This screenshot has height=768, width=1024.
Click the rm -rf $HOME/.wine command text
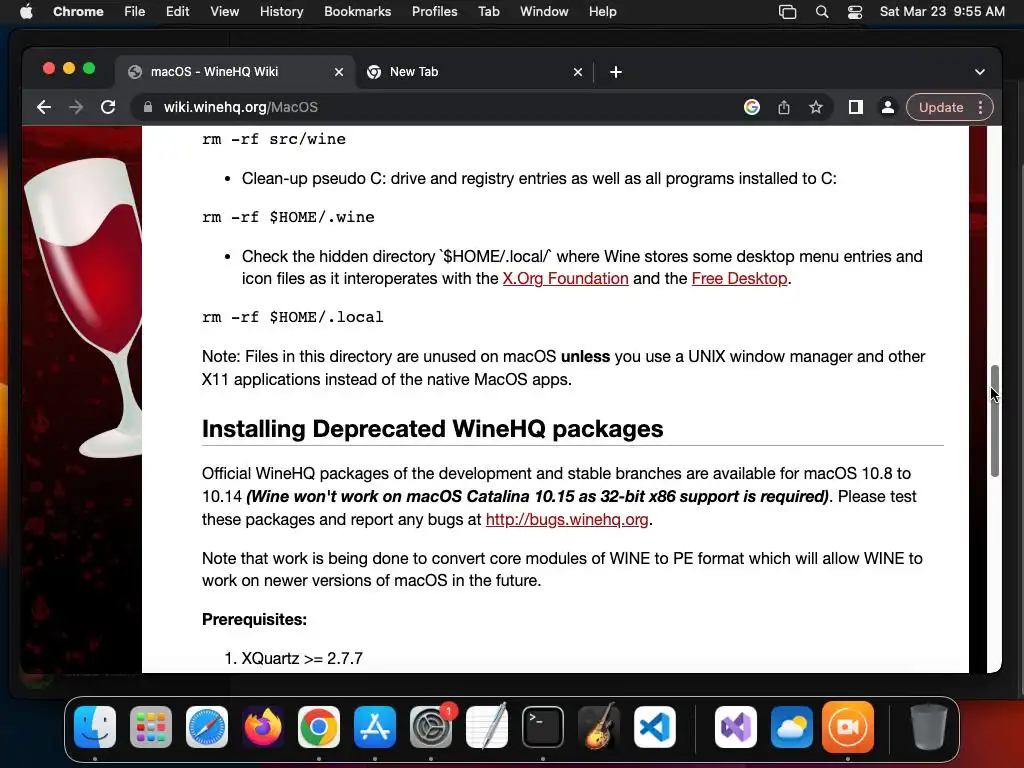[288, 217]
